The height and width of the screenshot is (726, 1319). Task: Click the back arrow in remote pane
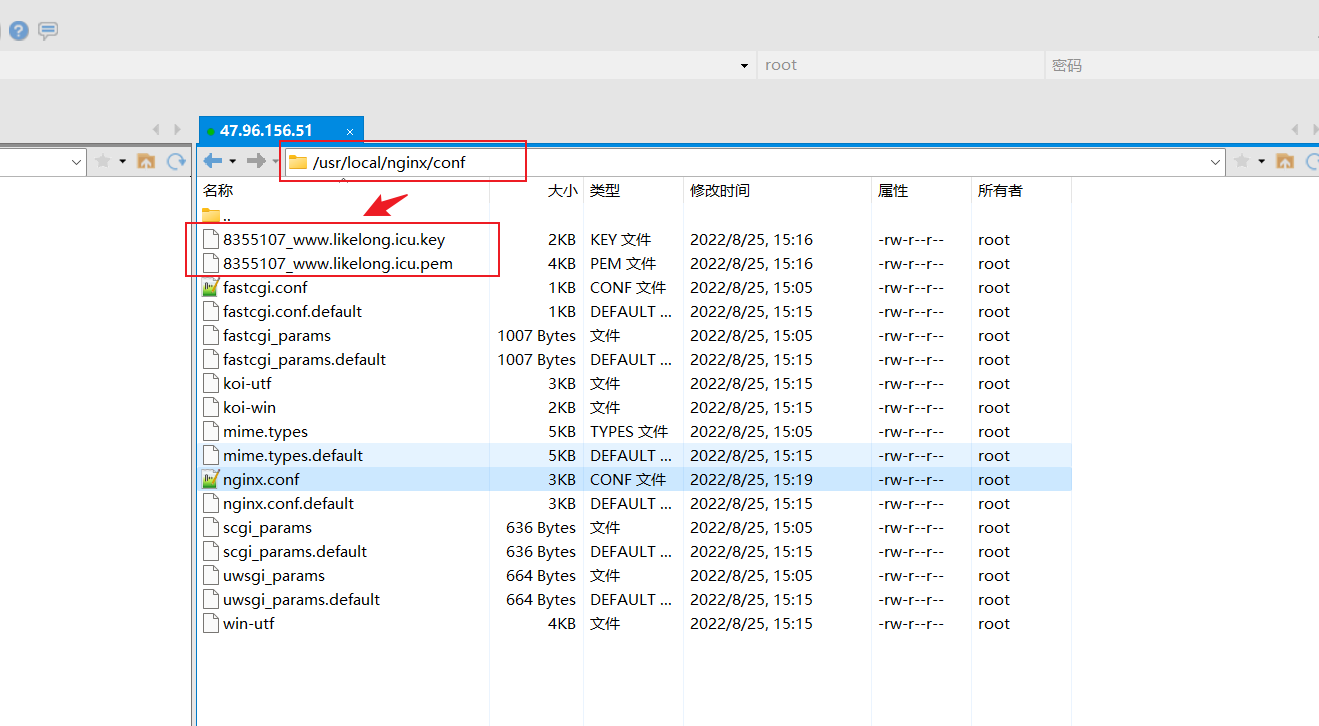click(x=212, y=161)
